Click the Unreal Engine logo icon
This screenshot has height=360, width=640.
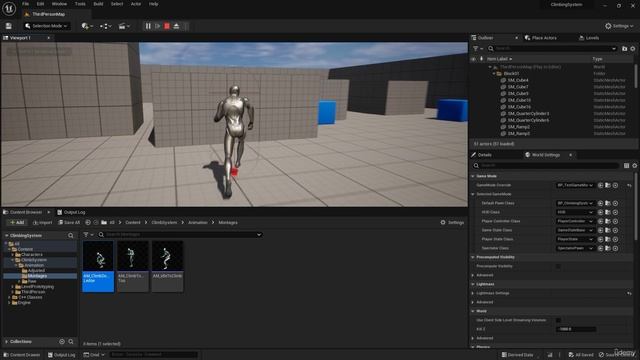click(x=9, y=9)
